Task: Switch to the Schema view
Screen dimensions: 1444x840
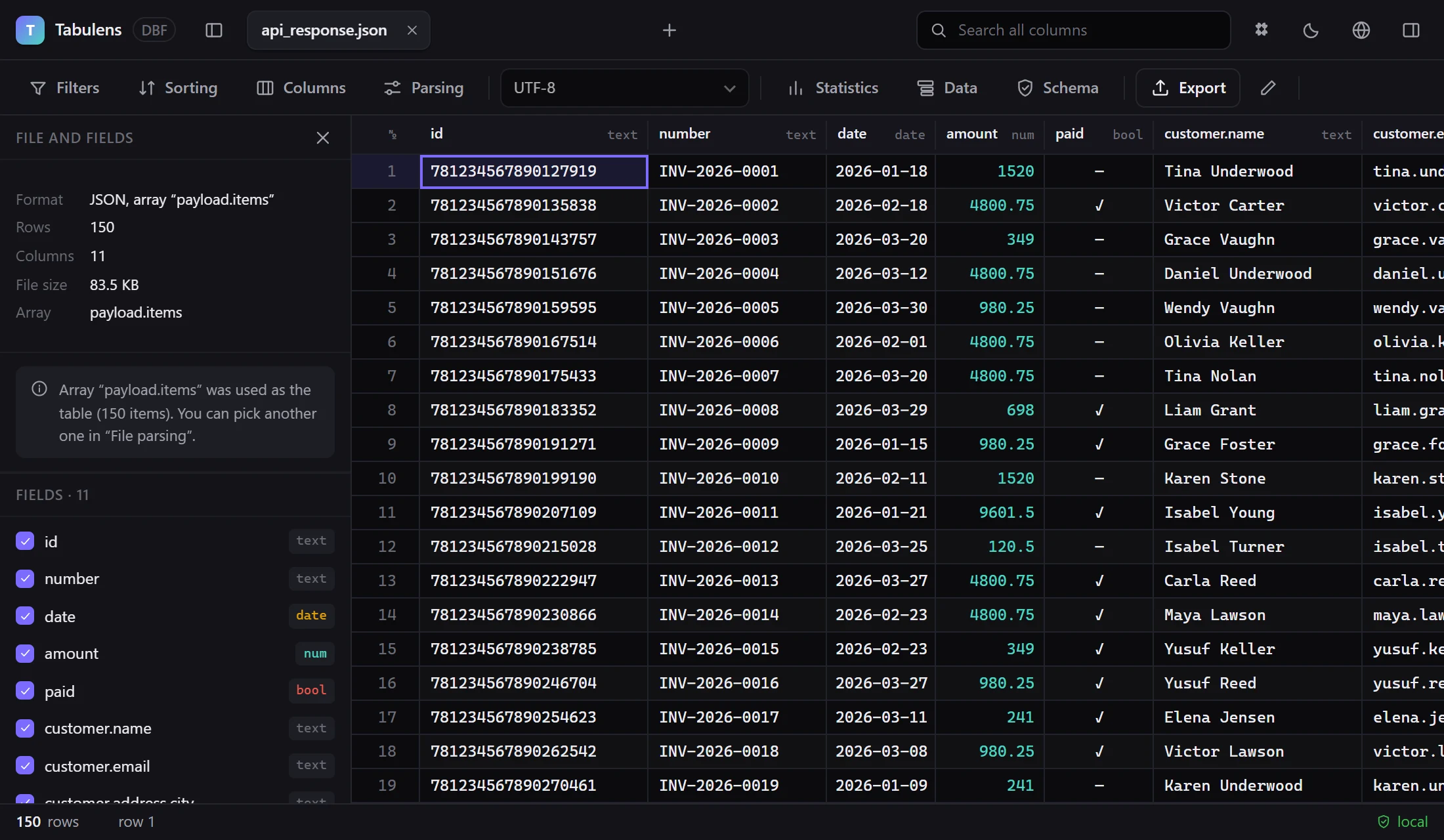Action: (1057, 88)
